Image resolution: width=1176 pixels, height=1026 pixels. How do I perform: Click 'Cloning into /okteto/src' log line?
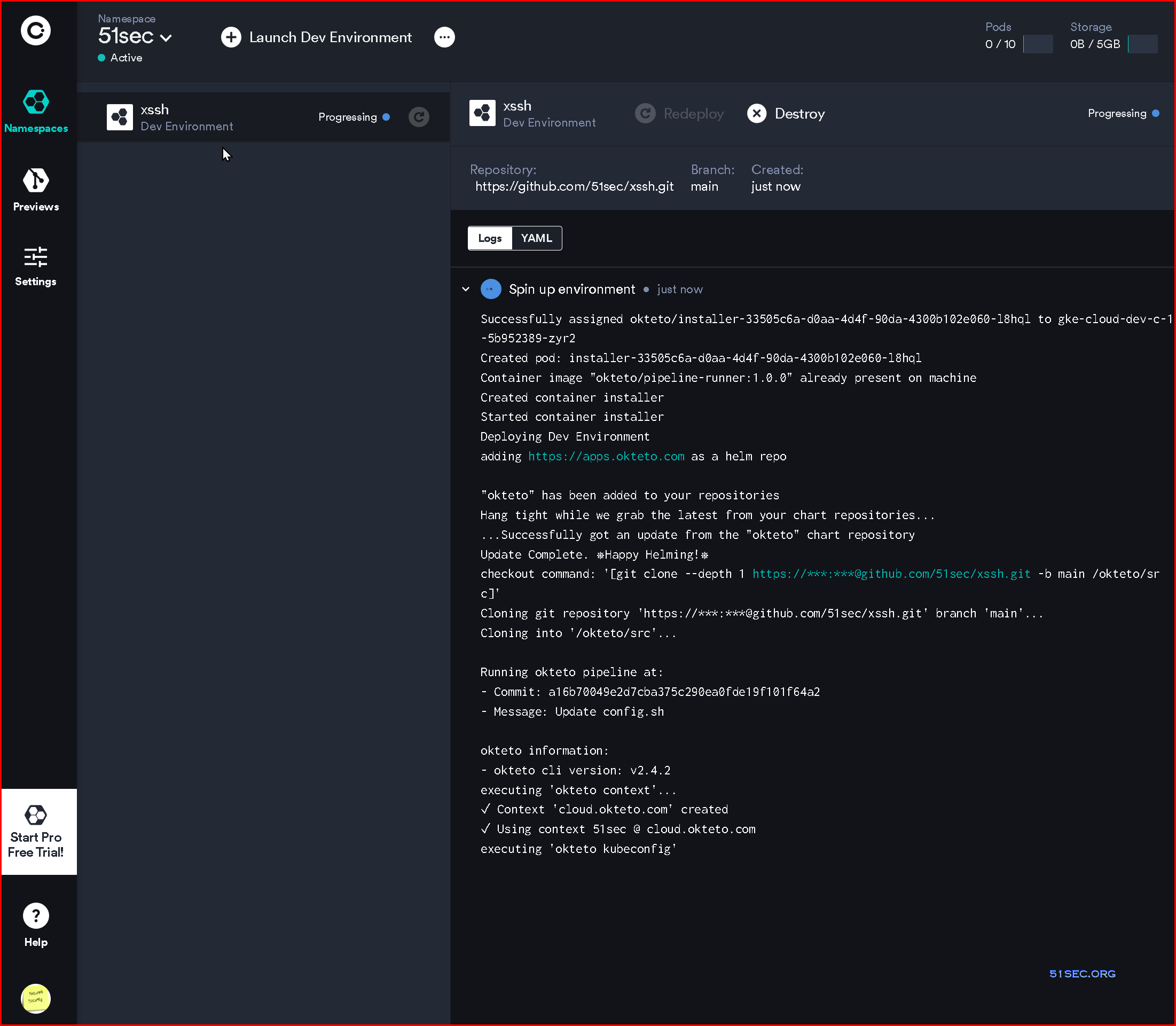tap(578, 633)
